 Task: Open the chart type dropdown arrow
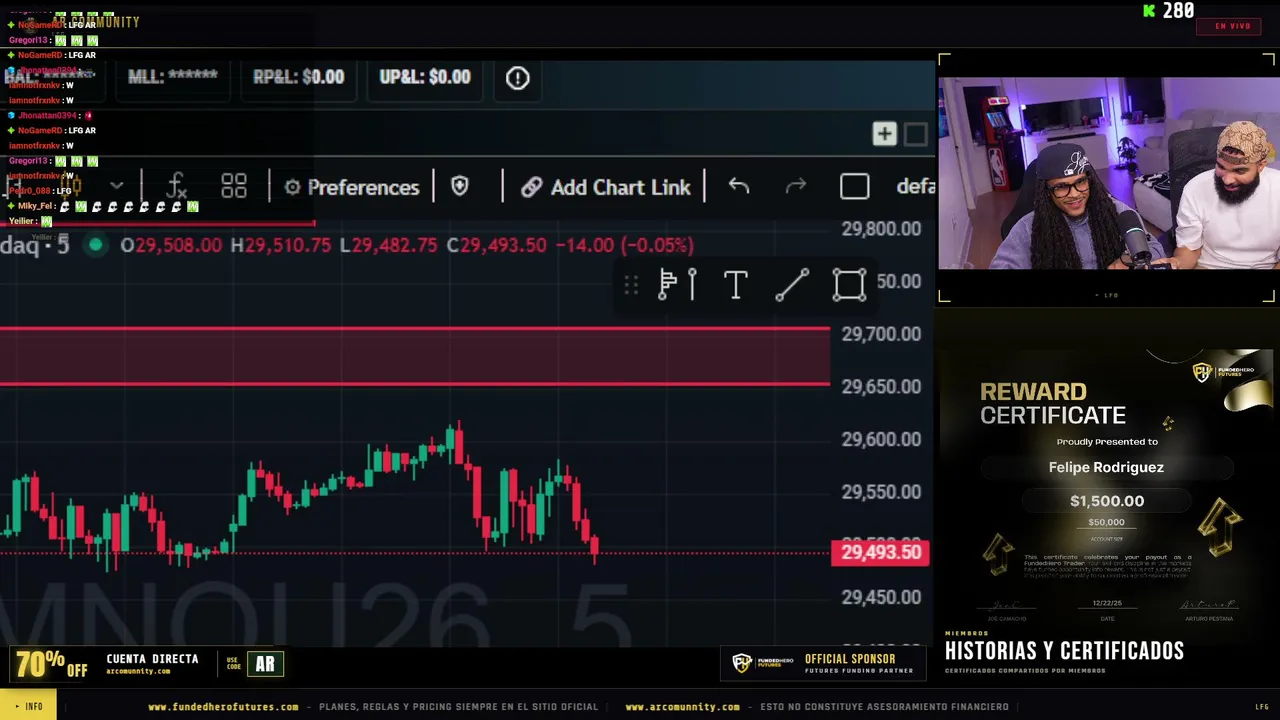click(x=117, y=186)
